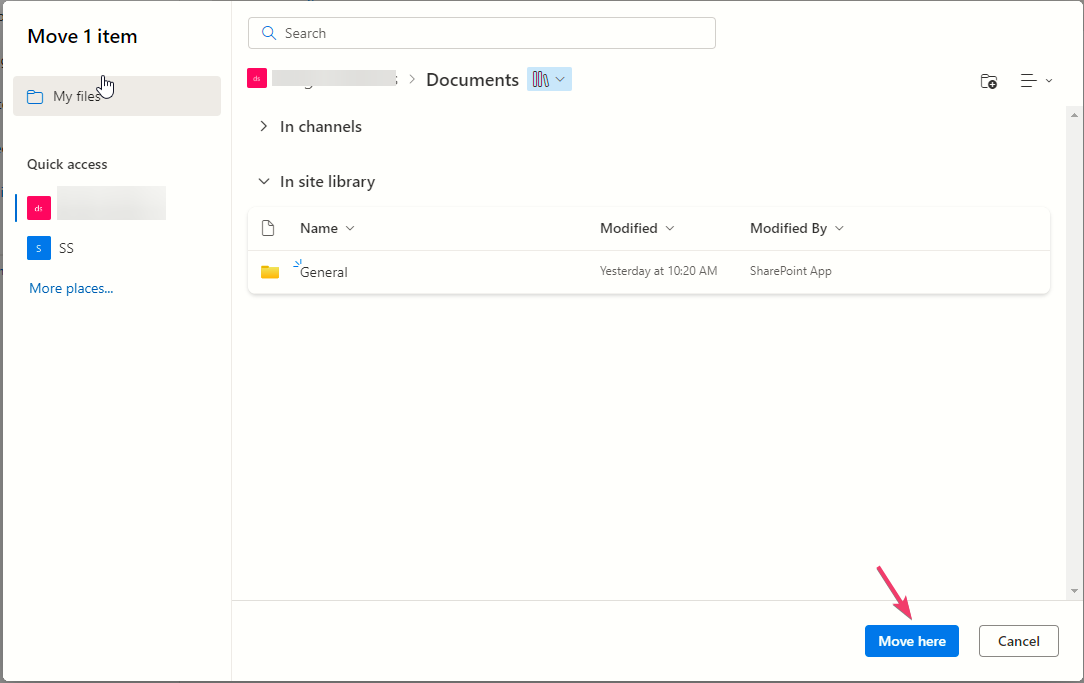Image resolution: width=1084 pixels, height=683 pixels.
Task: Click the pink site icon in breadcrumb
Action: 257,79
